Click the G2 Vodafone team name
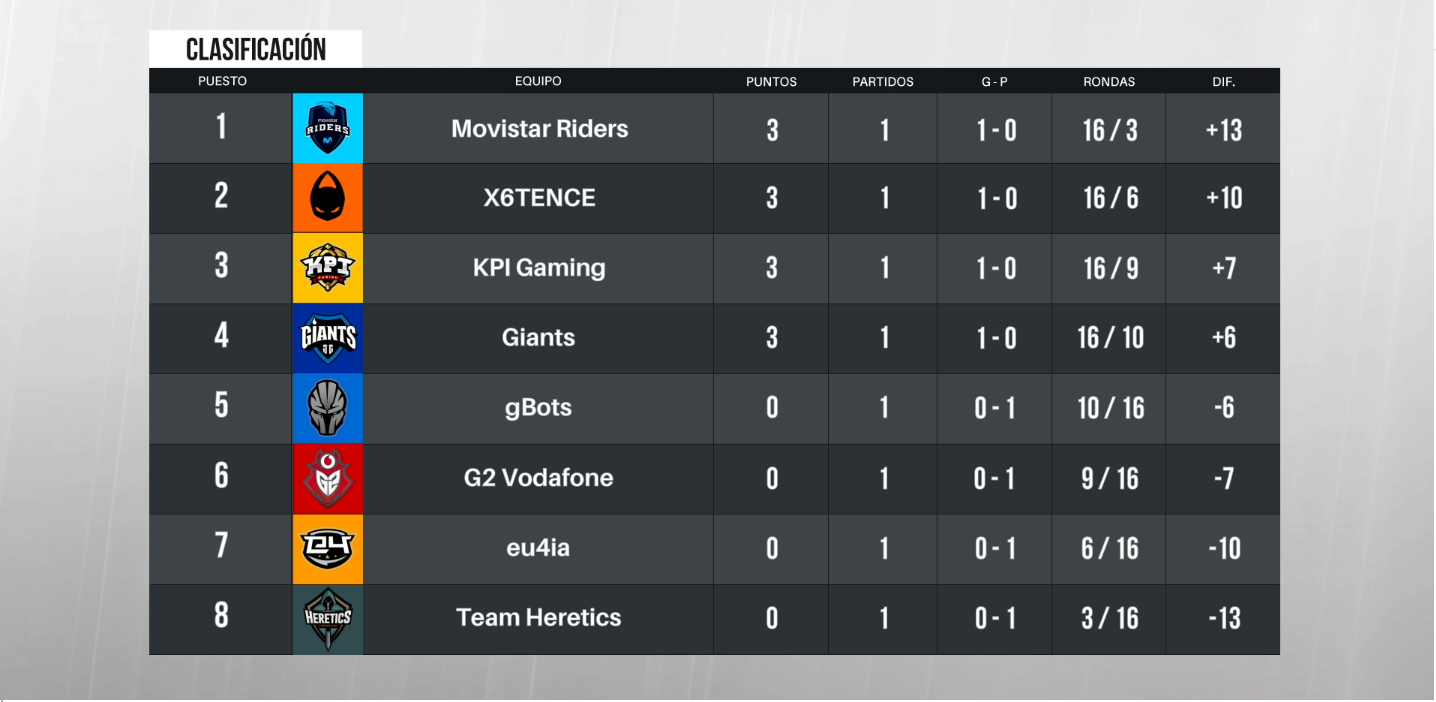 [538, 477]
